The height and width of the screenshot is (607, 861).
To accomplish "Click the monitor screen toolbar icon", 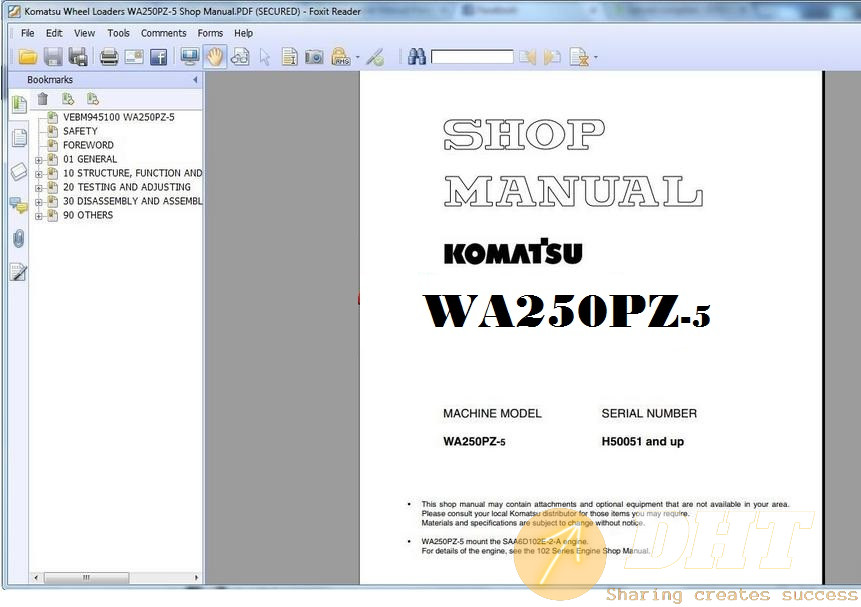I will [x=190, y=57].
